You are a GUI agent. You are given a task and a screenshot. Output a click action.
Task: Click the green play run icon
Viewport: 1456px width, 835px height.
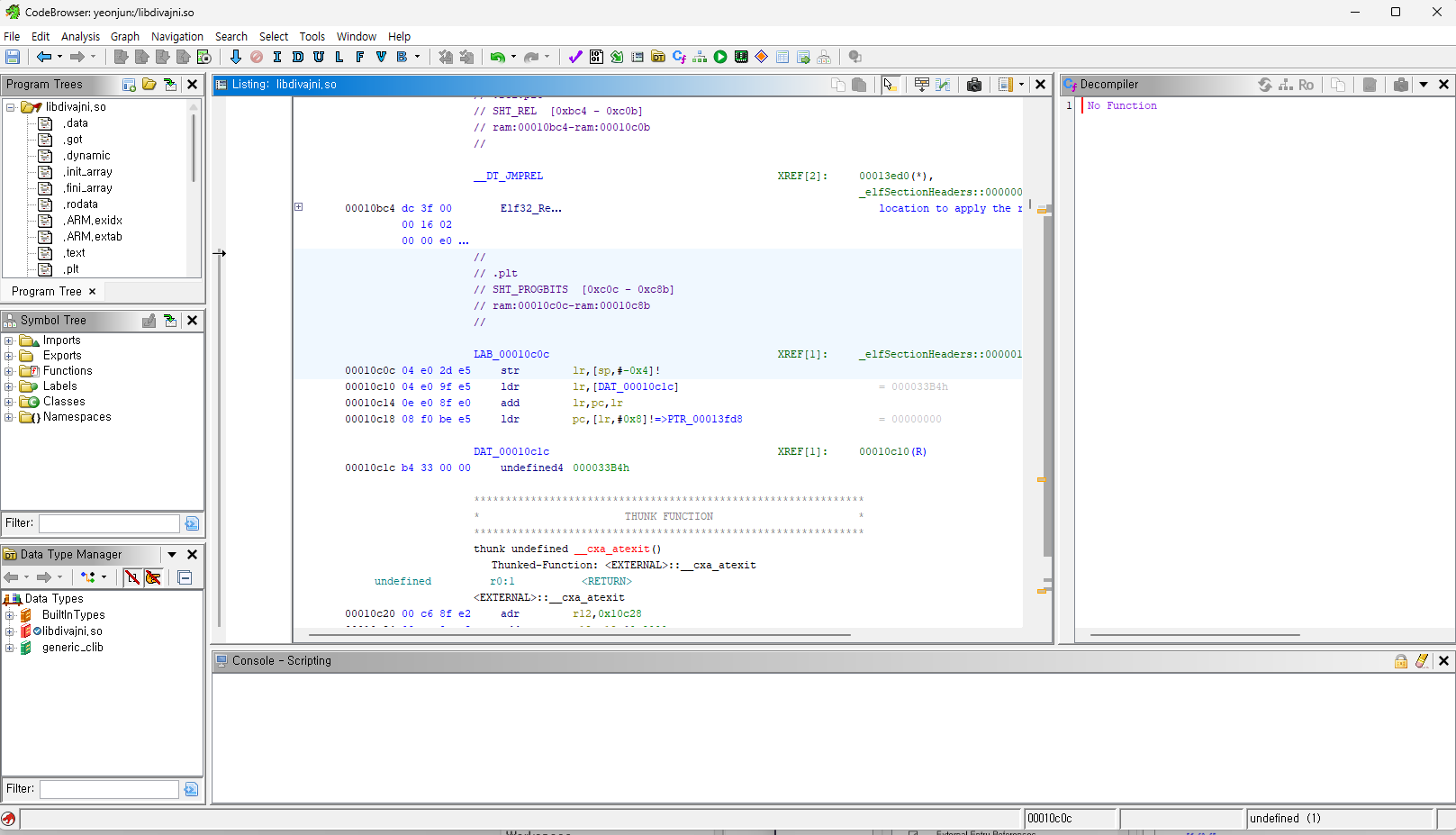720,57
